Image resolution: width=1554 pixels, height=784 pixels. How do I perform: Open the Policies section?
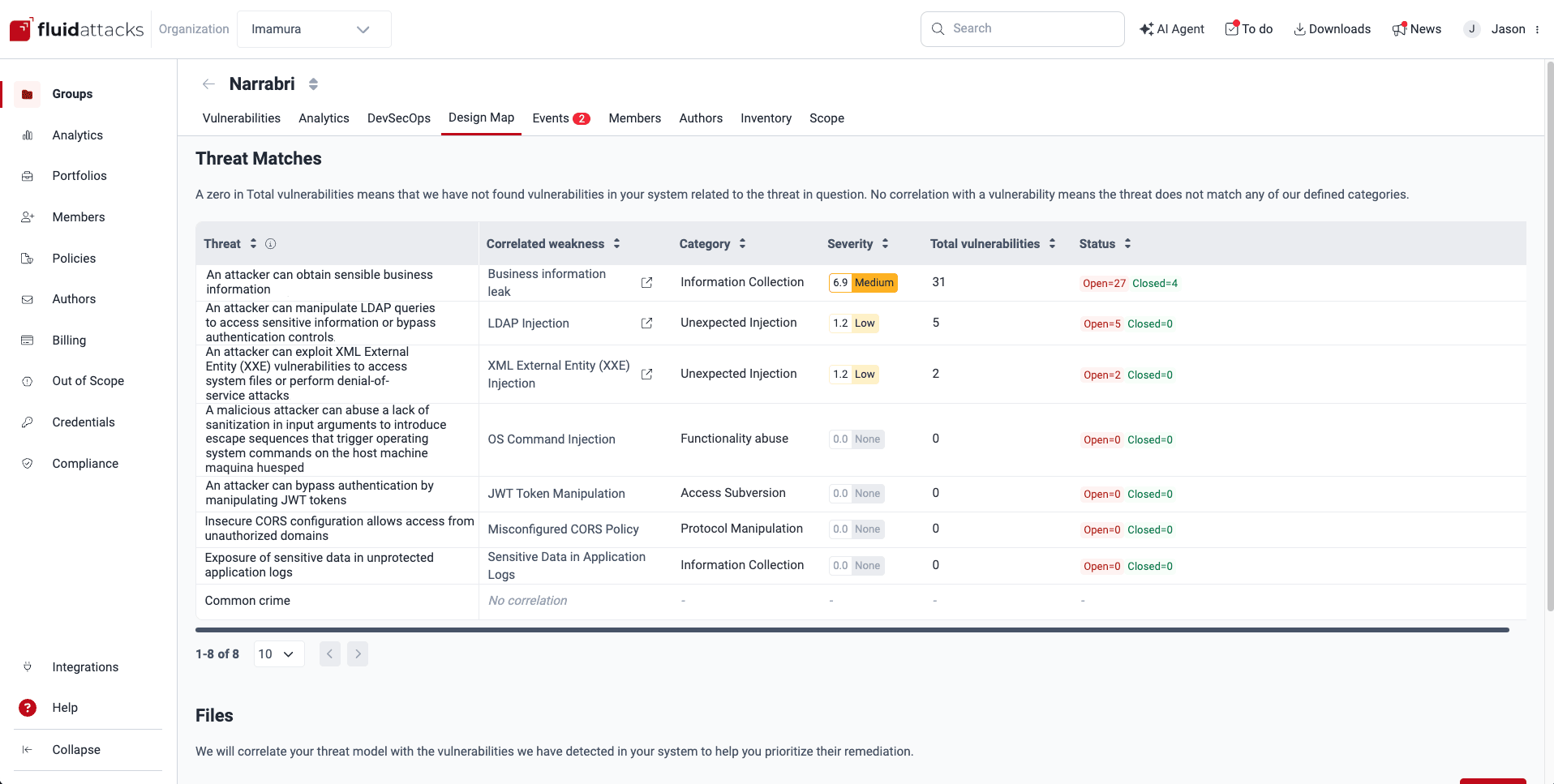click(74, 258)
